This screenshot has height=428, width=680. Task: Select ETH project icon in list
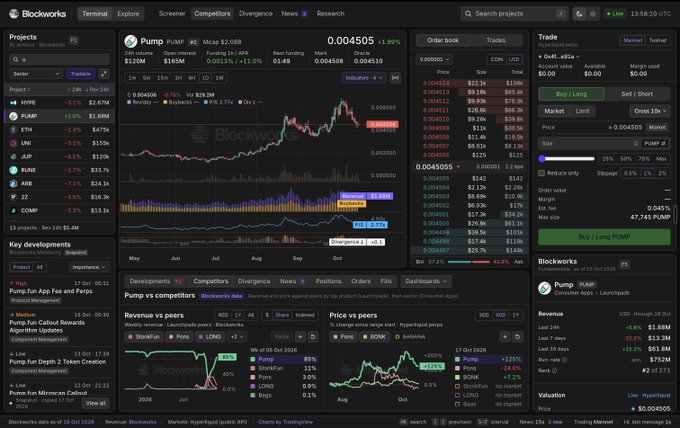tap(13, 130)
